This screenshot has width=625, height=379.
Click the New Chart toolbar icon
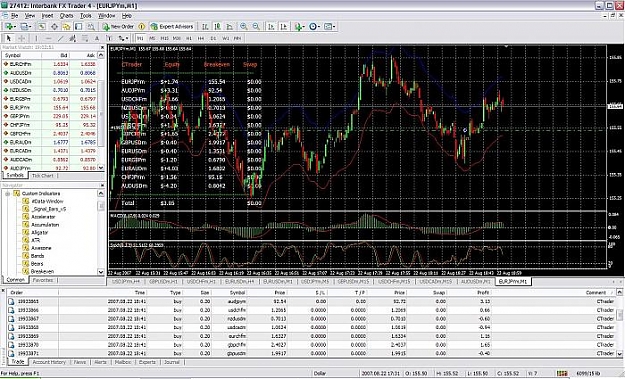coord(10,27)
